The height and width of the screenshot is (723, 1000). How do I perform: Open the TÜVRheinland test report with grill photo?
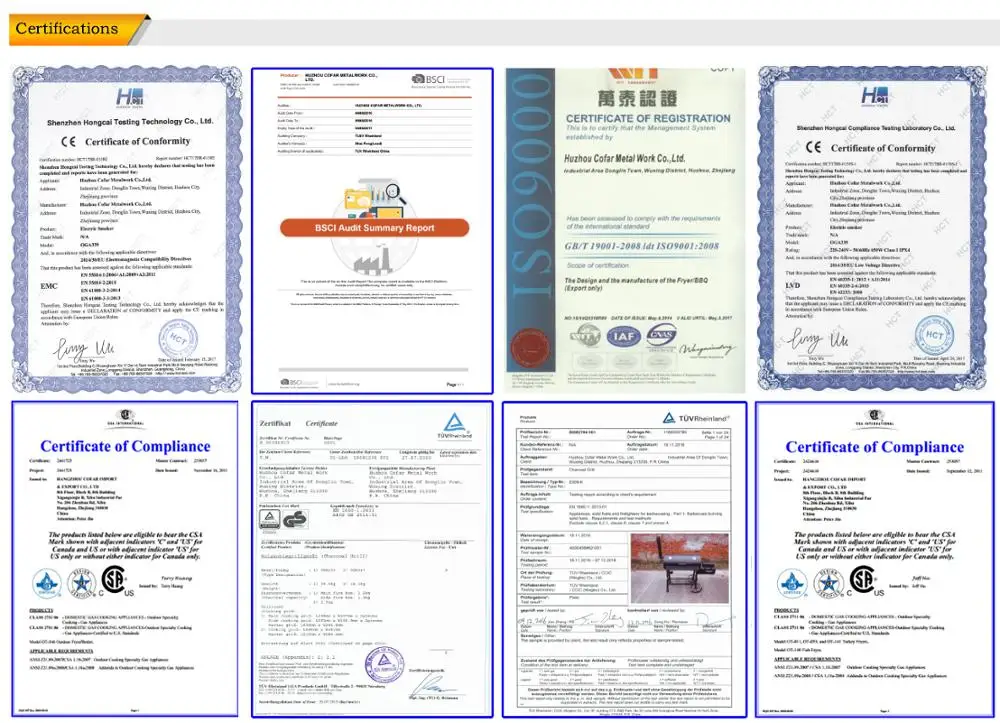pos(624,559)
